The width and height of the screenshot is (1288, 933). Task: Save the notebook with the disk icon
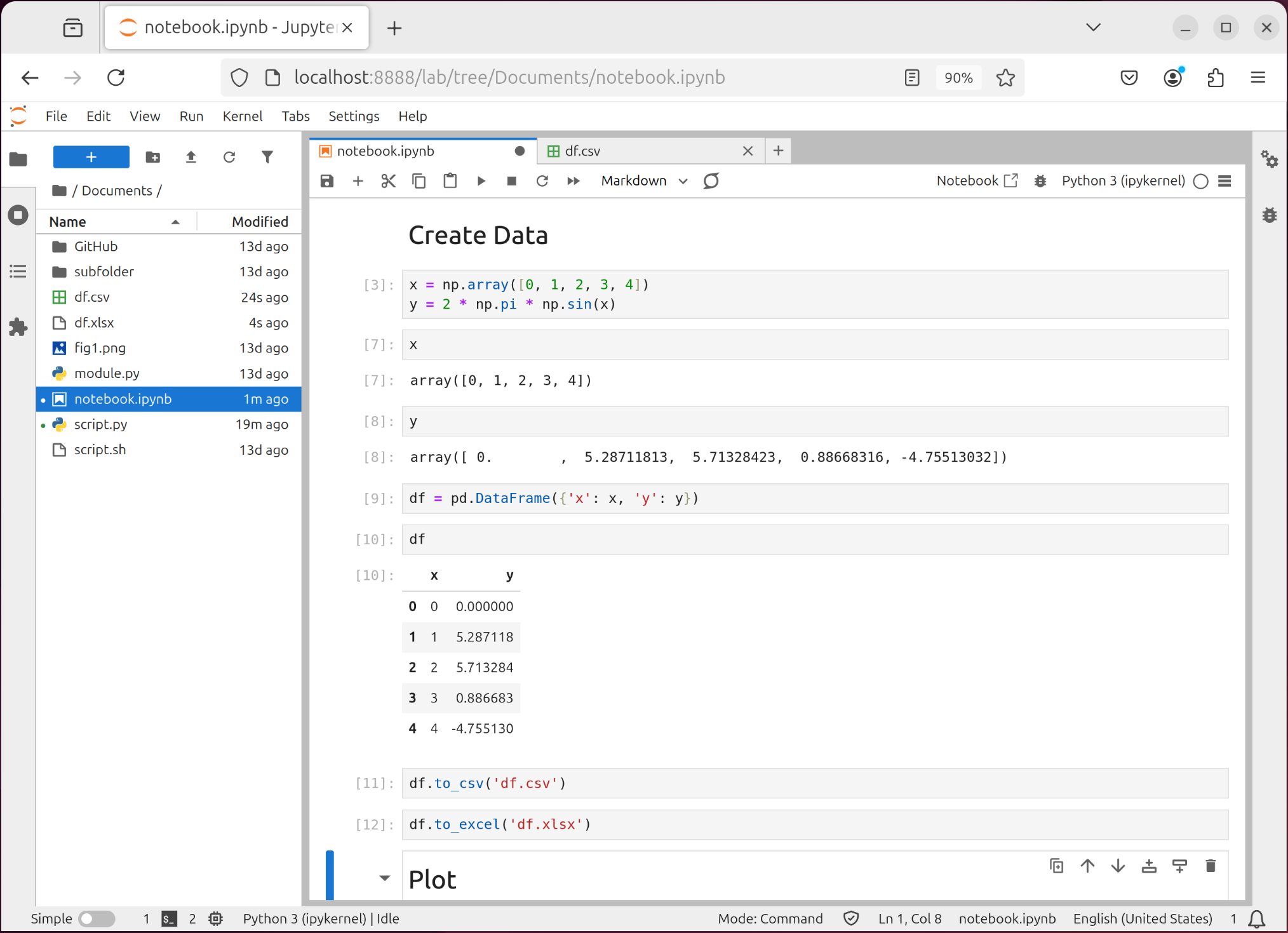(327, 181)
